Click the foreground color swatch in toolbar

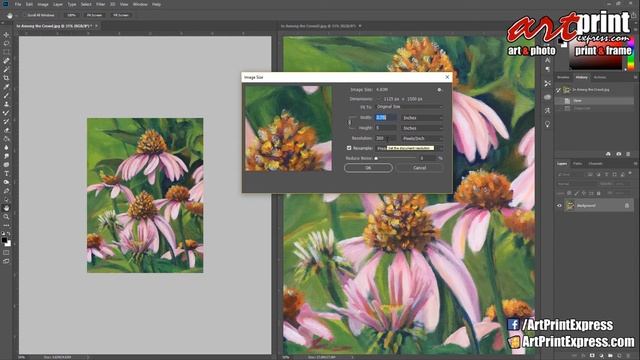tap(4, 240)
